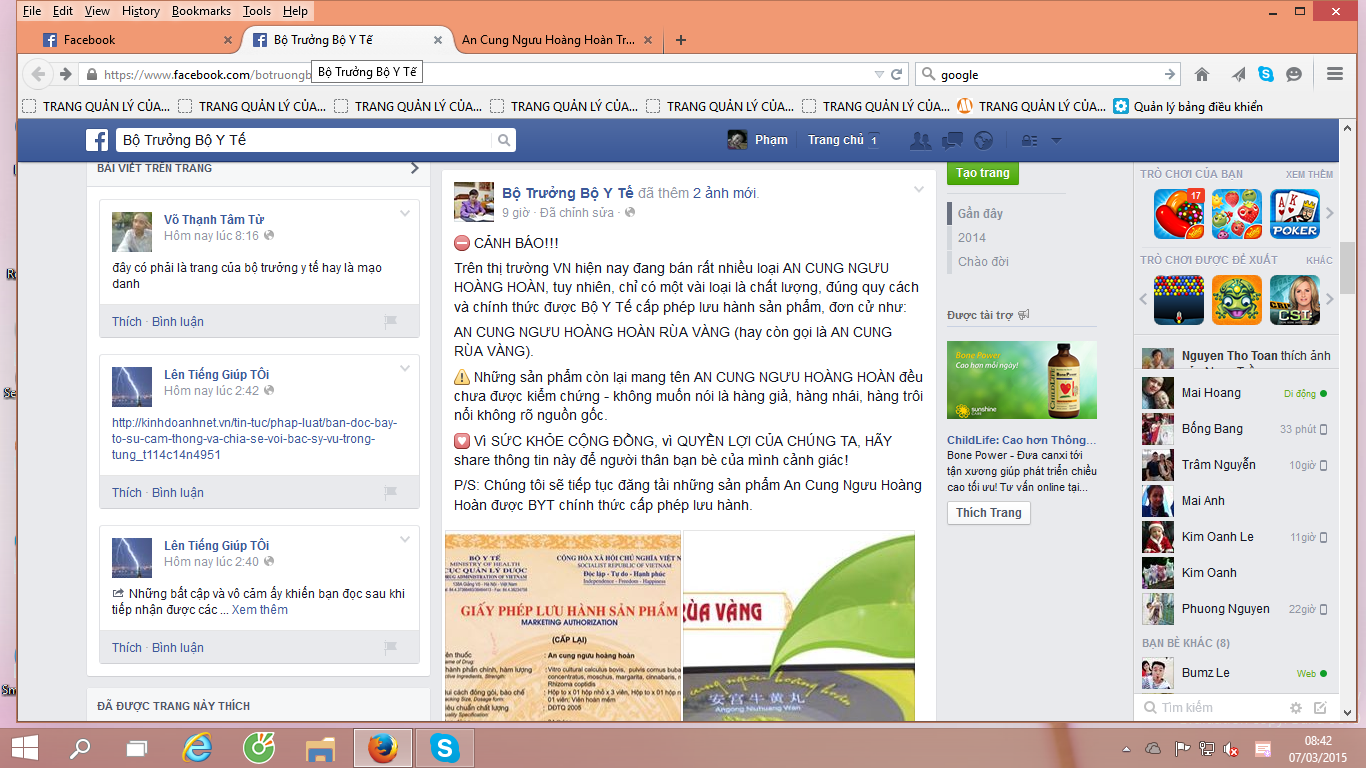Open File Explorer from taskbar
This screenshot has height=768, width=1366.
tap(320, 748)
